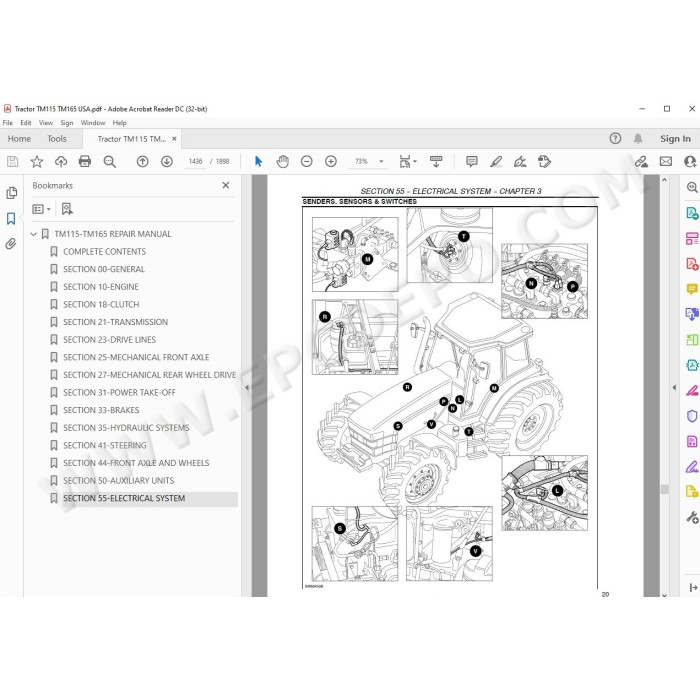The height and width of the screenshot is (700, 700).
Task: Select the arrow selection tool
Action: 258,162
